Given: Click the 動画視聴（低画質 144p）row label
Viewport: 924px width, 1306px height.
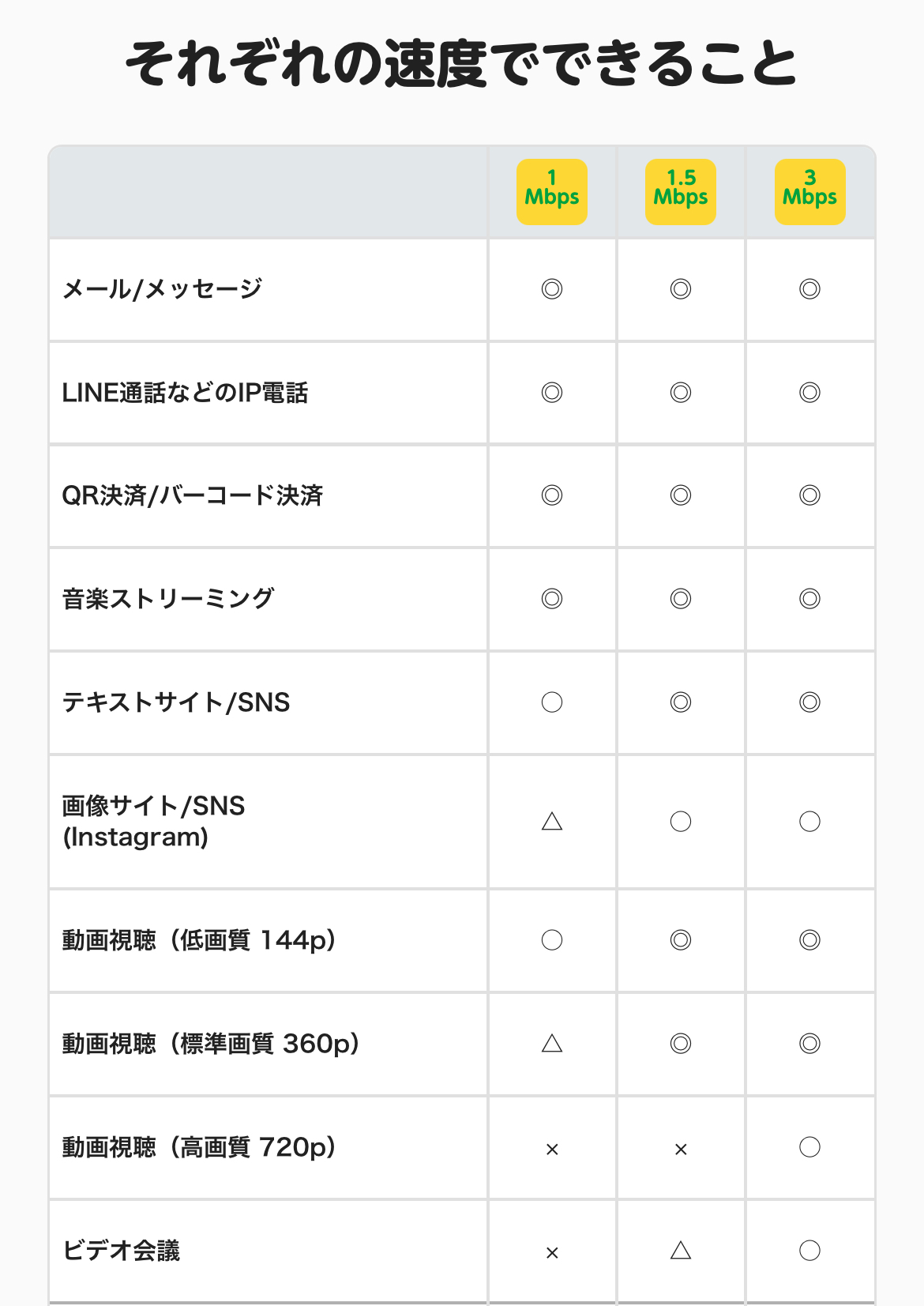Looking at the screenshot, I should (199, 940).
